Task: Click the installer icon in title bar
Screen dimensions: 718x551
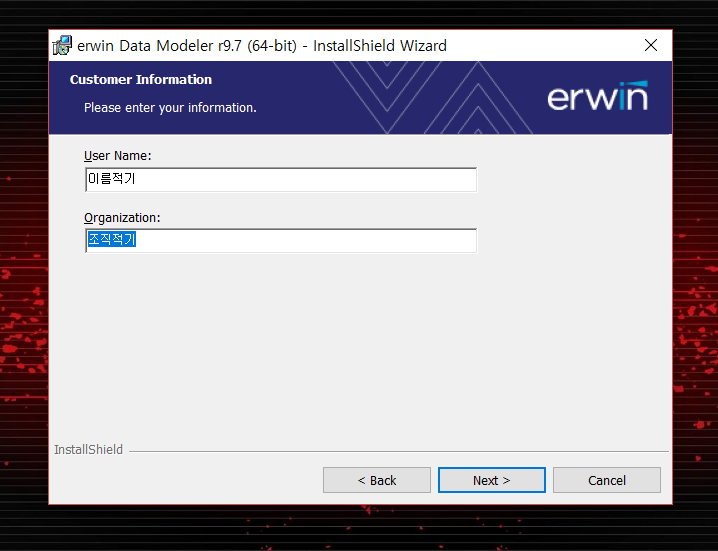Action: click(62, 45)
